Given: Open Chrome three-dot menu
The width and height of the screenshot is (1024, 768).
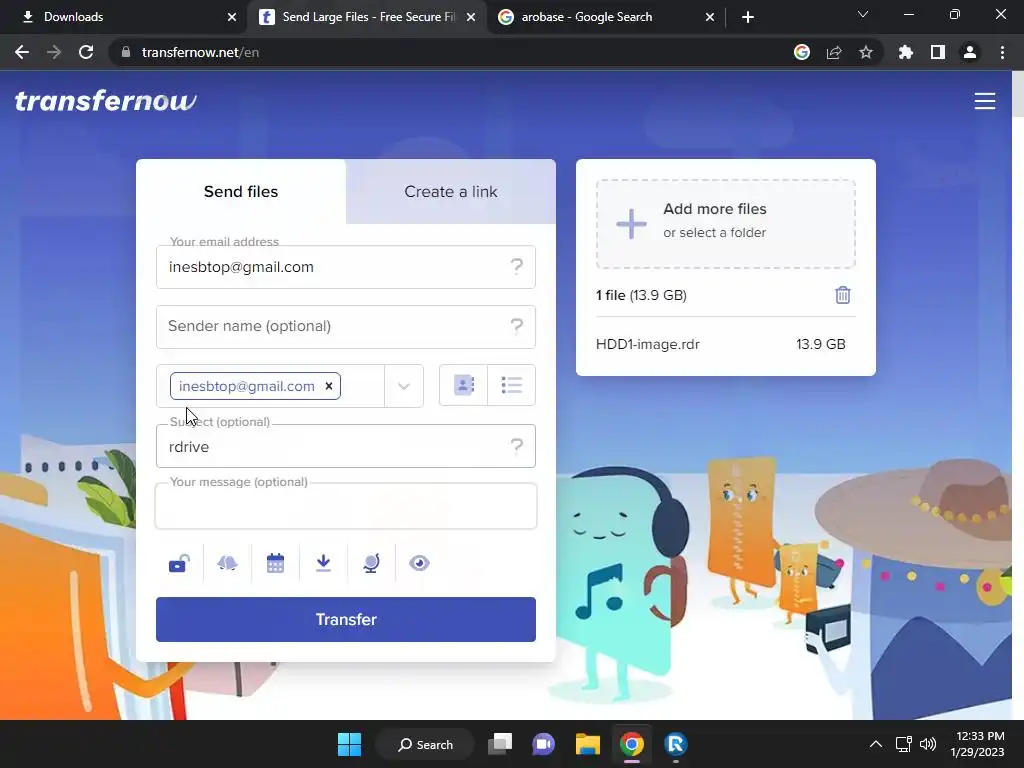Looking at the screenshot, I should (x=1002, y=52).
